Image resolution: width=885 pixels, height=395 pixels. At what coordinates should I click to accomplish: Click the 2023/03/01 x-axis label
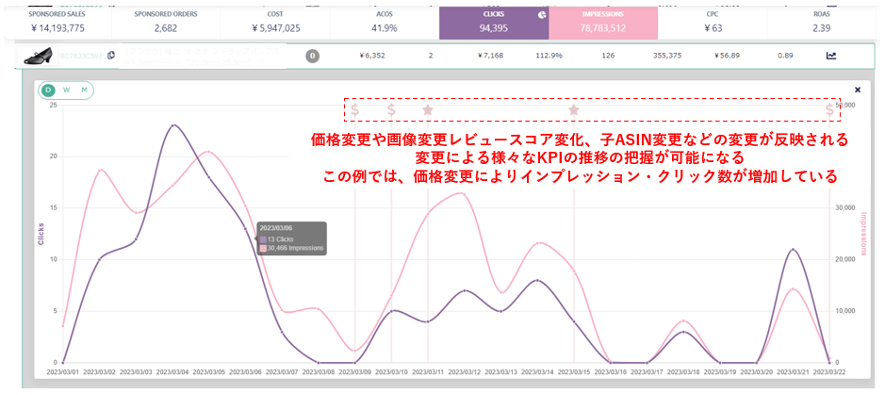coord(63,372)
